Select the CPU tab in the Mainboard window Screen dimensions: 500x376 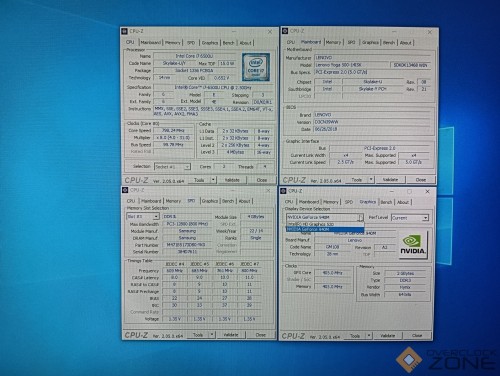[x=291, y=42]
